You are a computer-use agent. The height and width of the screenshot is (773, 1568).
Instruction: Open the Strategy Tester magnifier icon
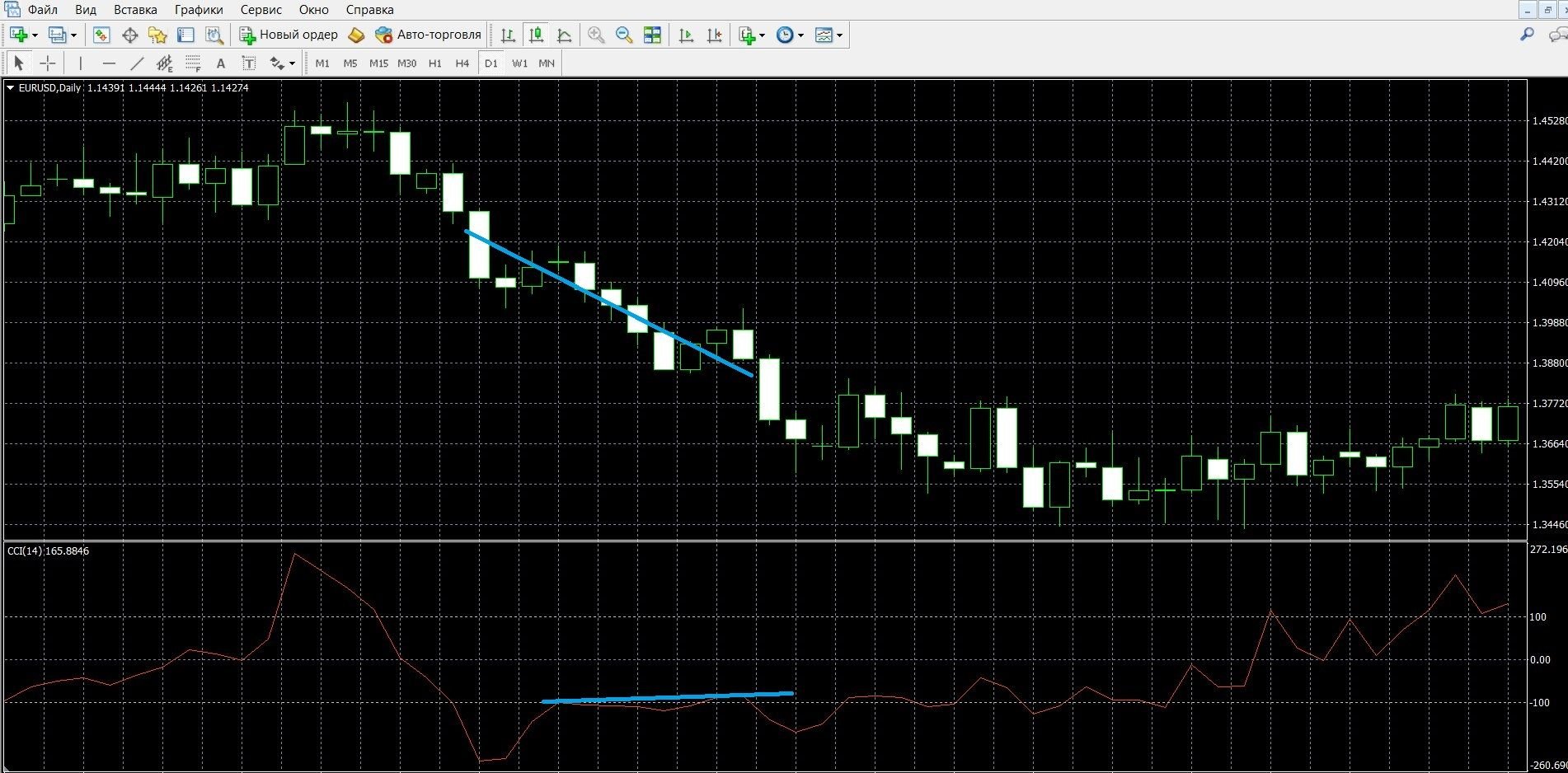(x=214, y=35)
